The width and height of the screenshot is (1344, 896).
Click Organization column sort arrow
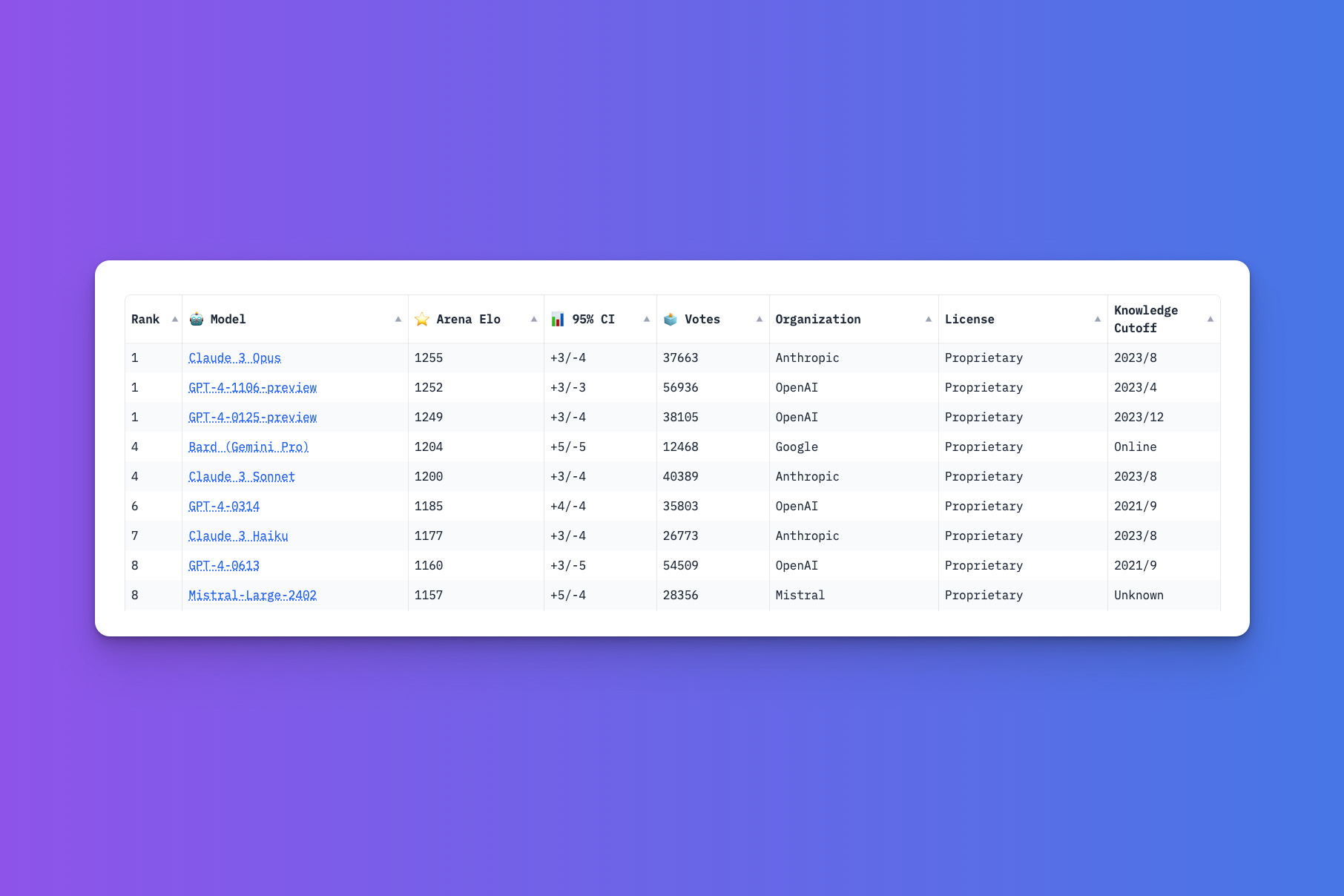pyautogui.click(x=929, y=319)
